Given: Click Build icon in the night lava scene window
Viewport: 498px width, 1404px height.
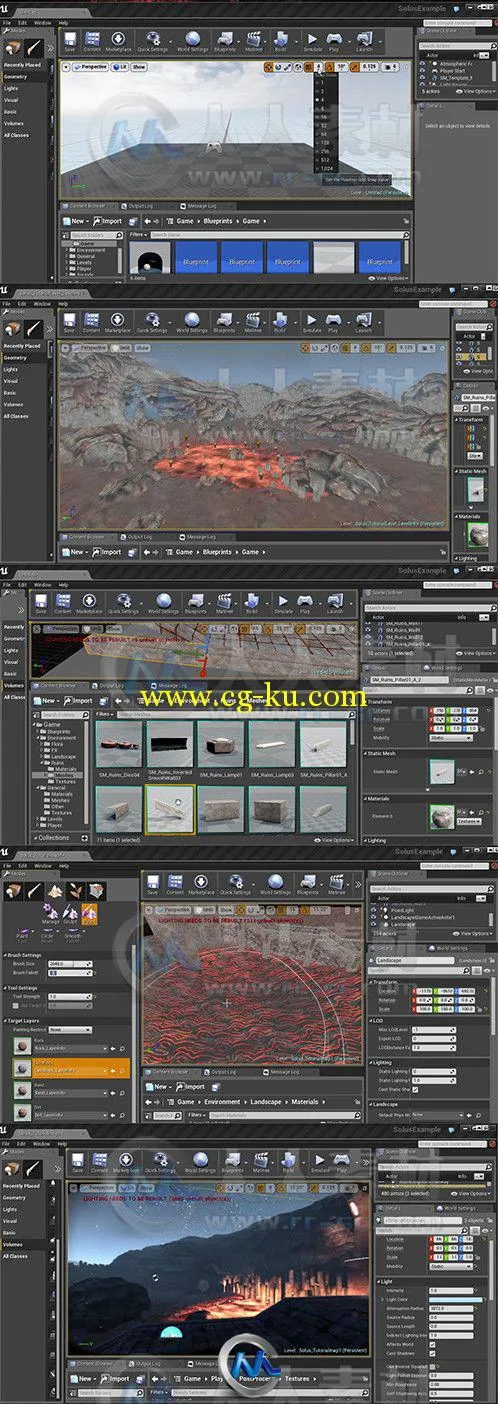Looking at the screenshot, I should [288, 1160].
